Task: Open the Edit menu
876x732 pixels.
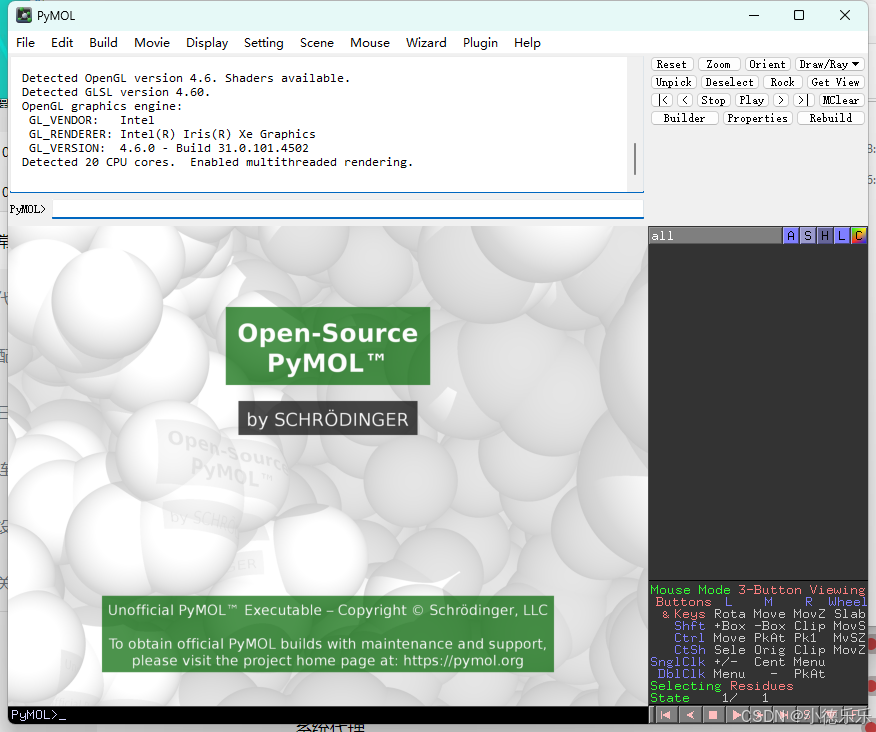Action: (x=62, y=43)
